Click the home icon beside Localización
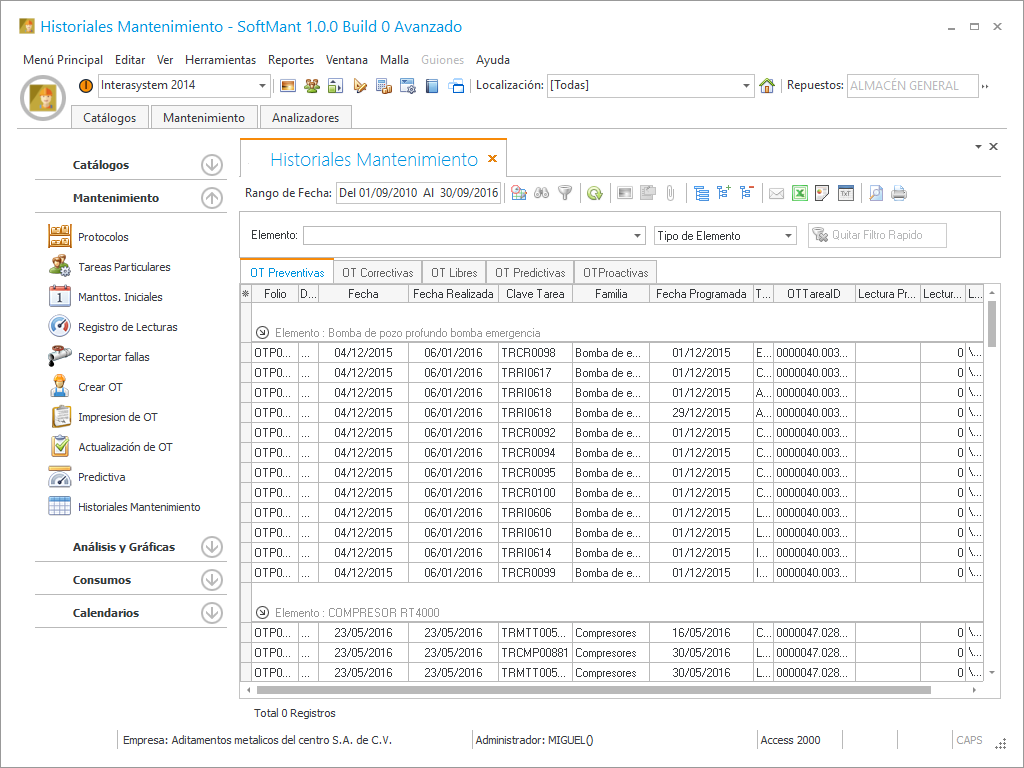This screenshot has width=1024, height=768. point(767,86)
